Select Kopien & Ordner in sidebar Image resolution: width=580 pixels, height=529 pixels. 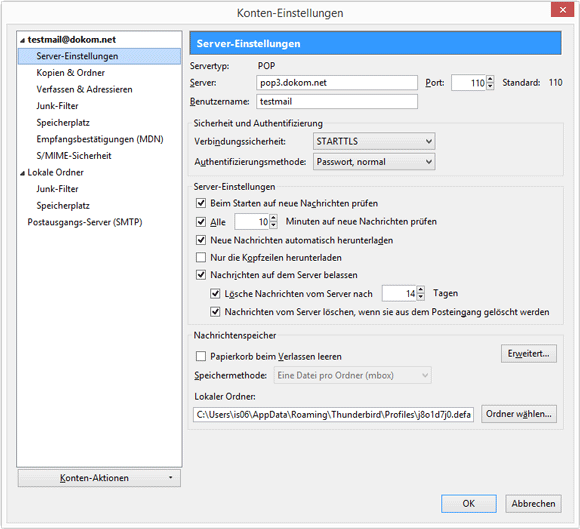(70, 73)
